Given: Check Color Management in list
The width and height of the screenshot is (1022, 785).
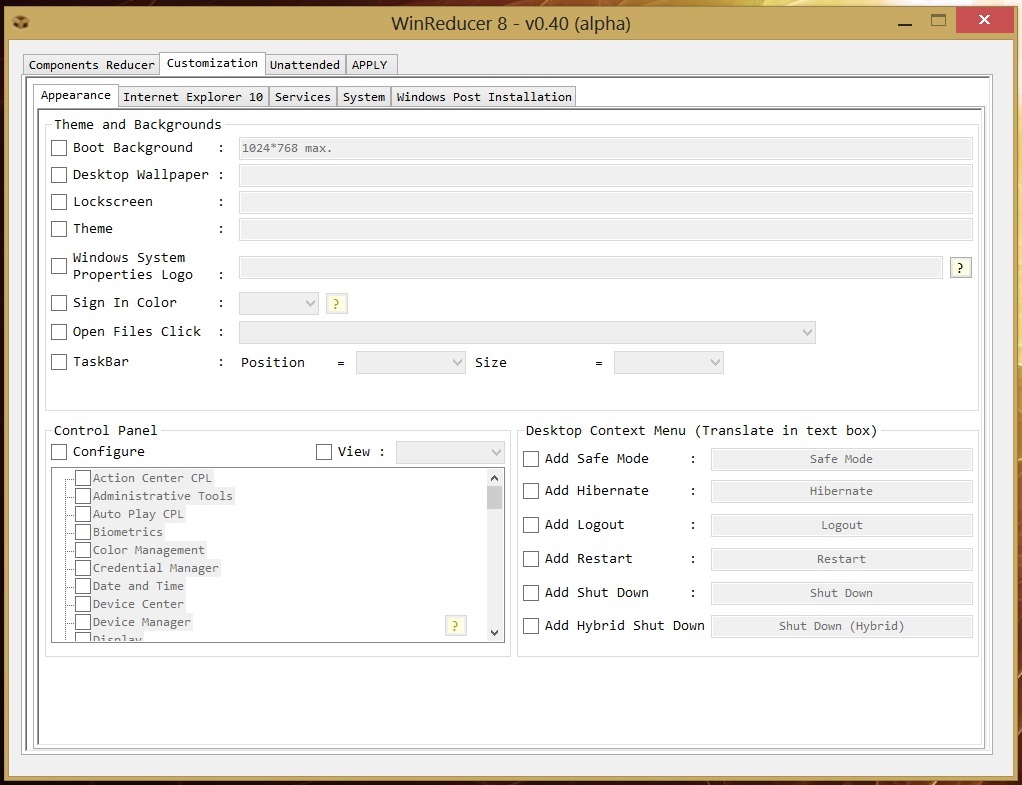Looking at the screenshot, I should click(83, 550).
